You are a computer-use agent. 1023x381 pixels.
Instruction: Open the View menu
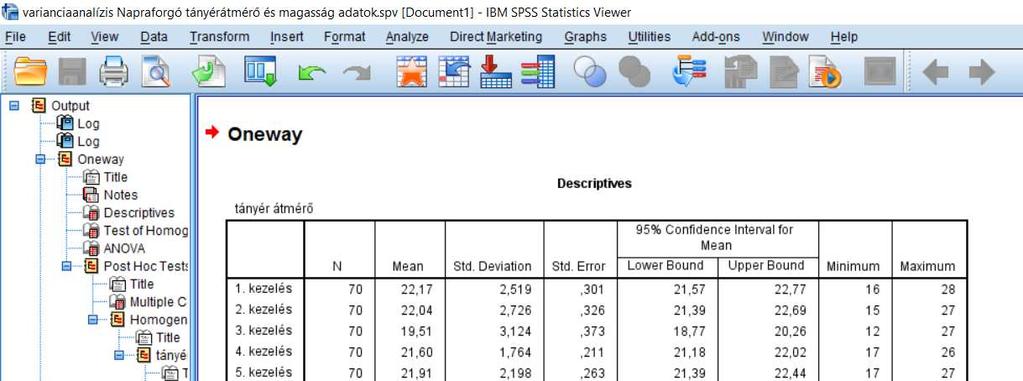point(104,37)
